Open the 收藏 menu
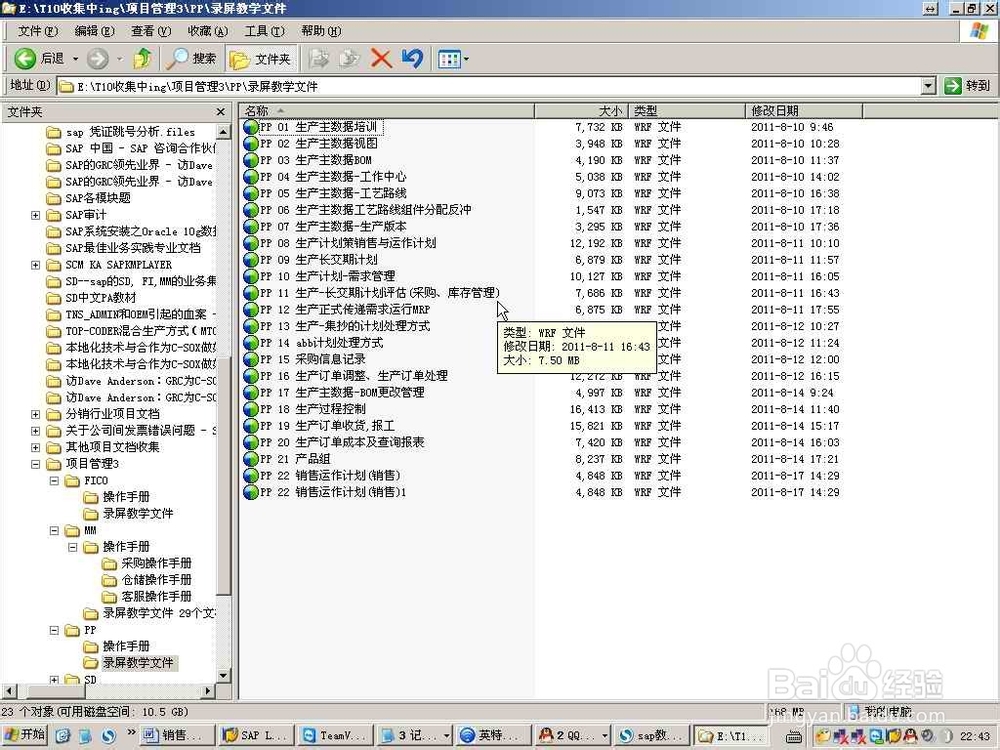This screenshot has width=1000, height=750. click(208, 31)
